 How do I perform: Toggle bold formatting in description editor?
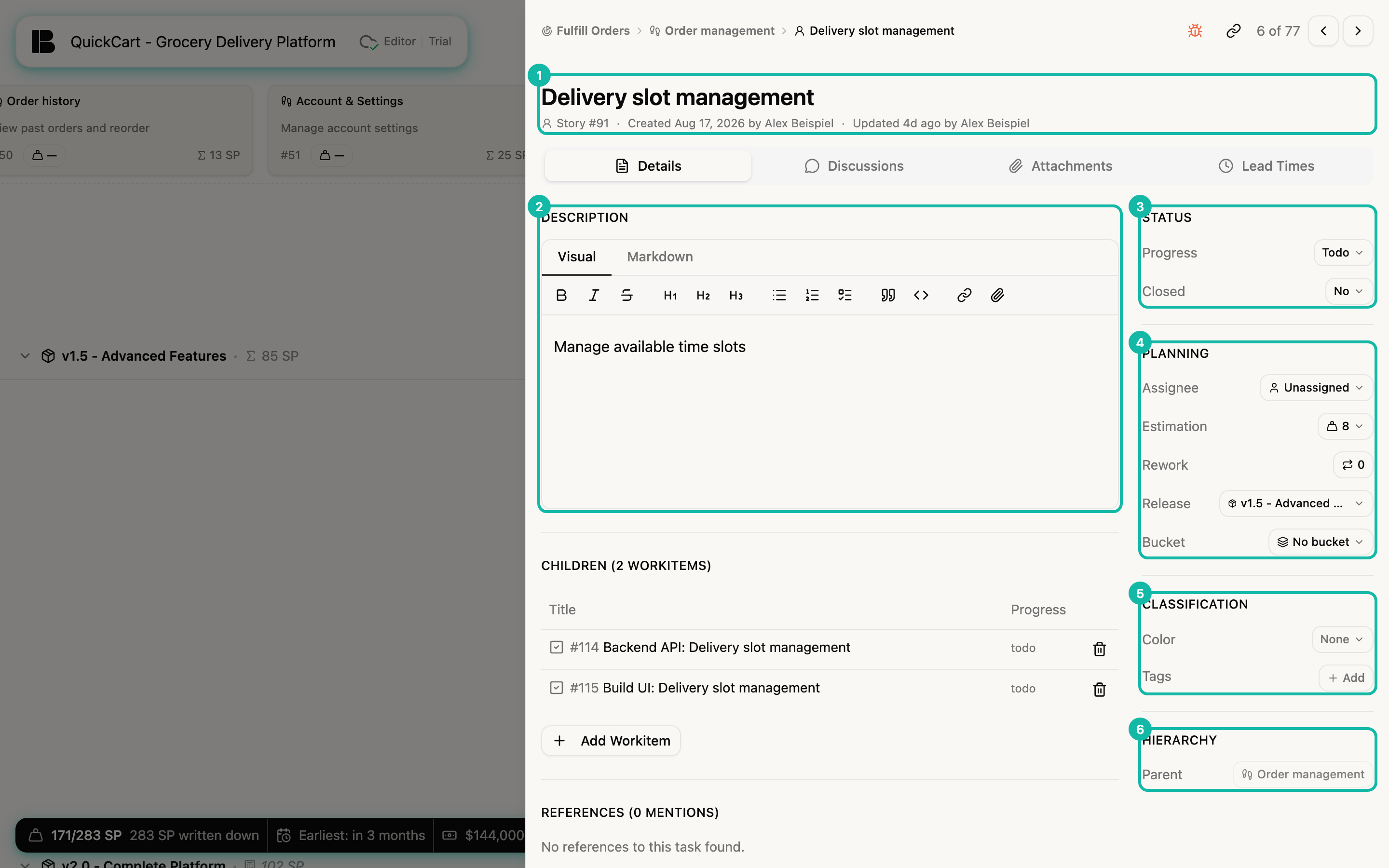[x=561, y=295]
